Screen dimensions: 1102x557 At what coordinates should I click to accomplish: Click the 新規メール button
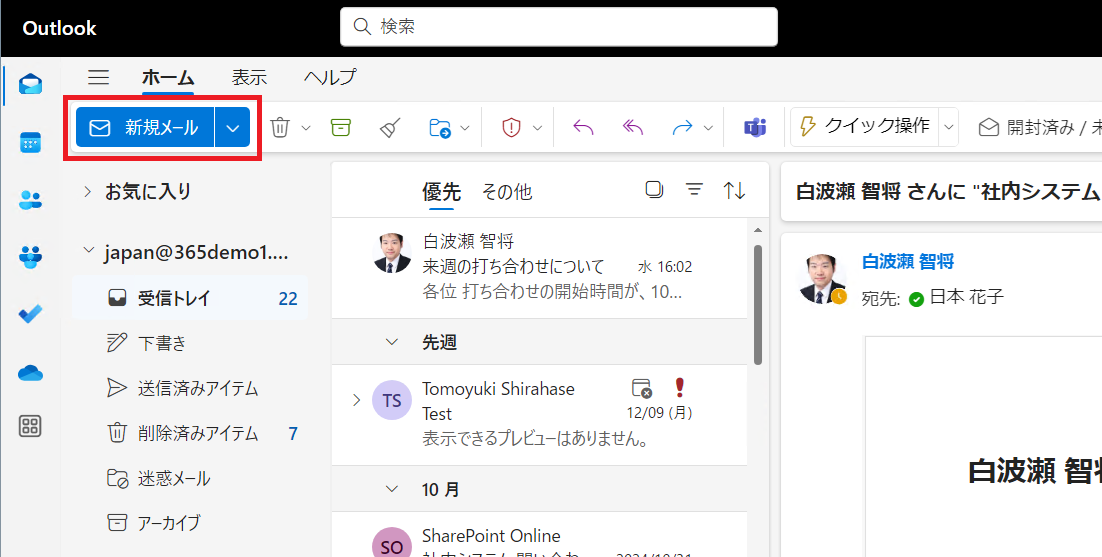[145, 127]
